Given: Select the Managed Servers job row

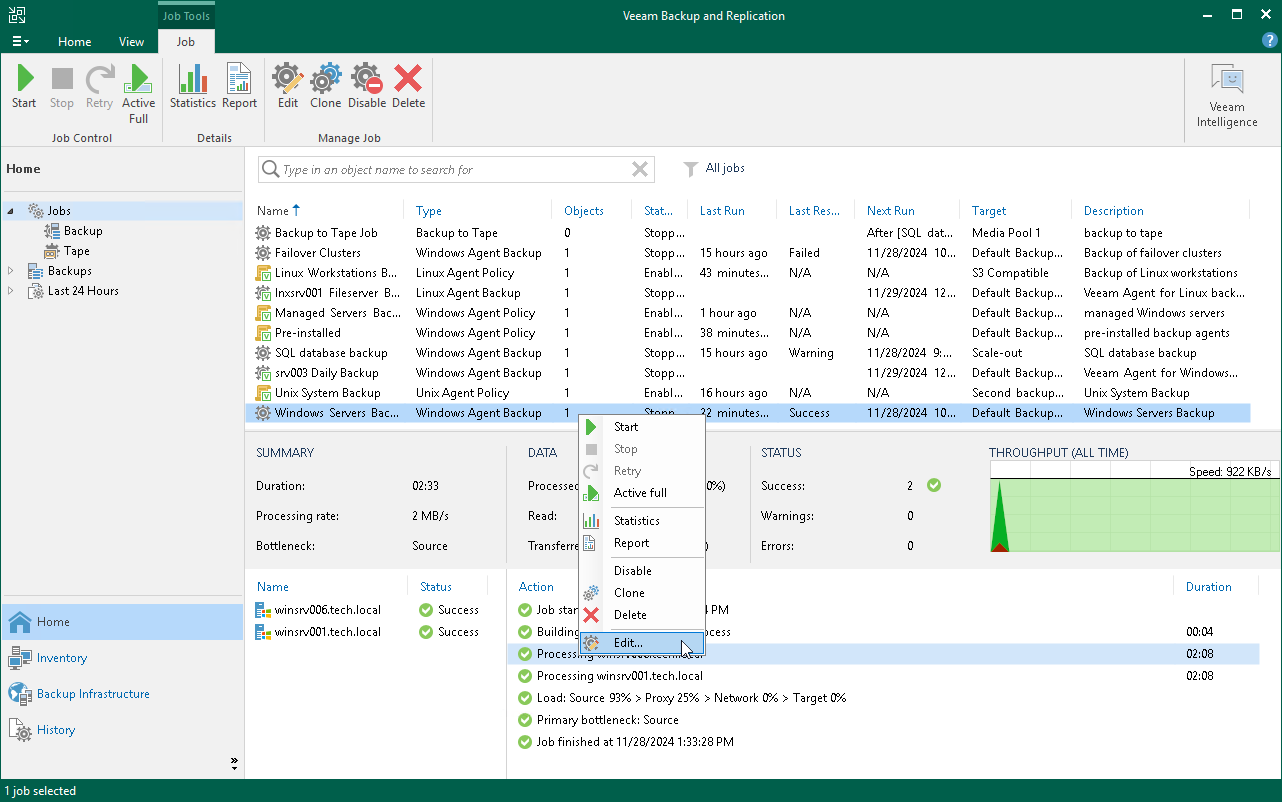Looking at the screenshot, I should (748, 313).
